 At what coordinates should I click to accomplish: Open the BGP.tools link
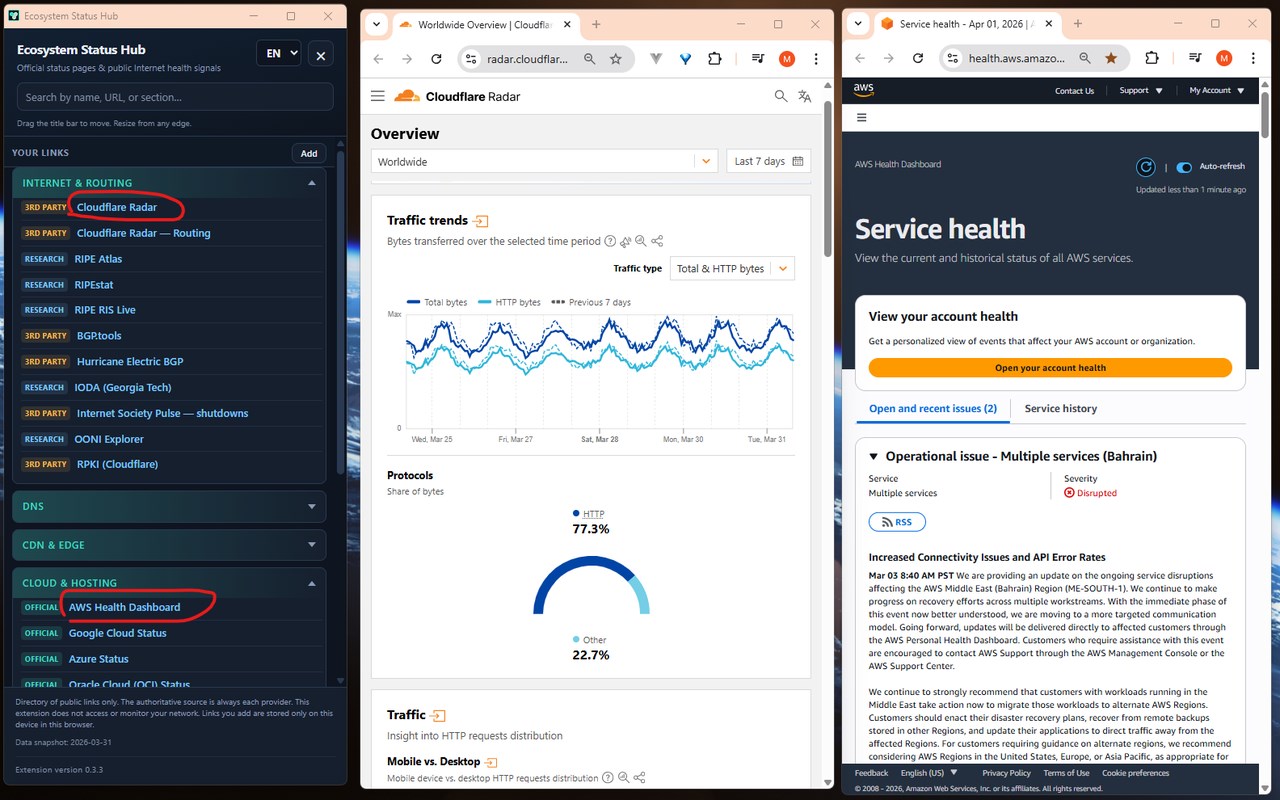[99, 336]
